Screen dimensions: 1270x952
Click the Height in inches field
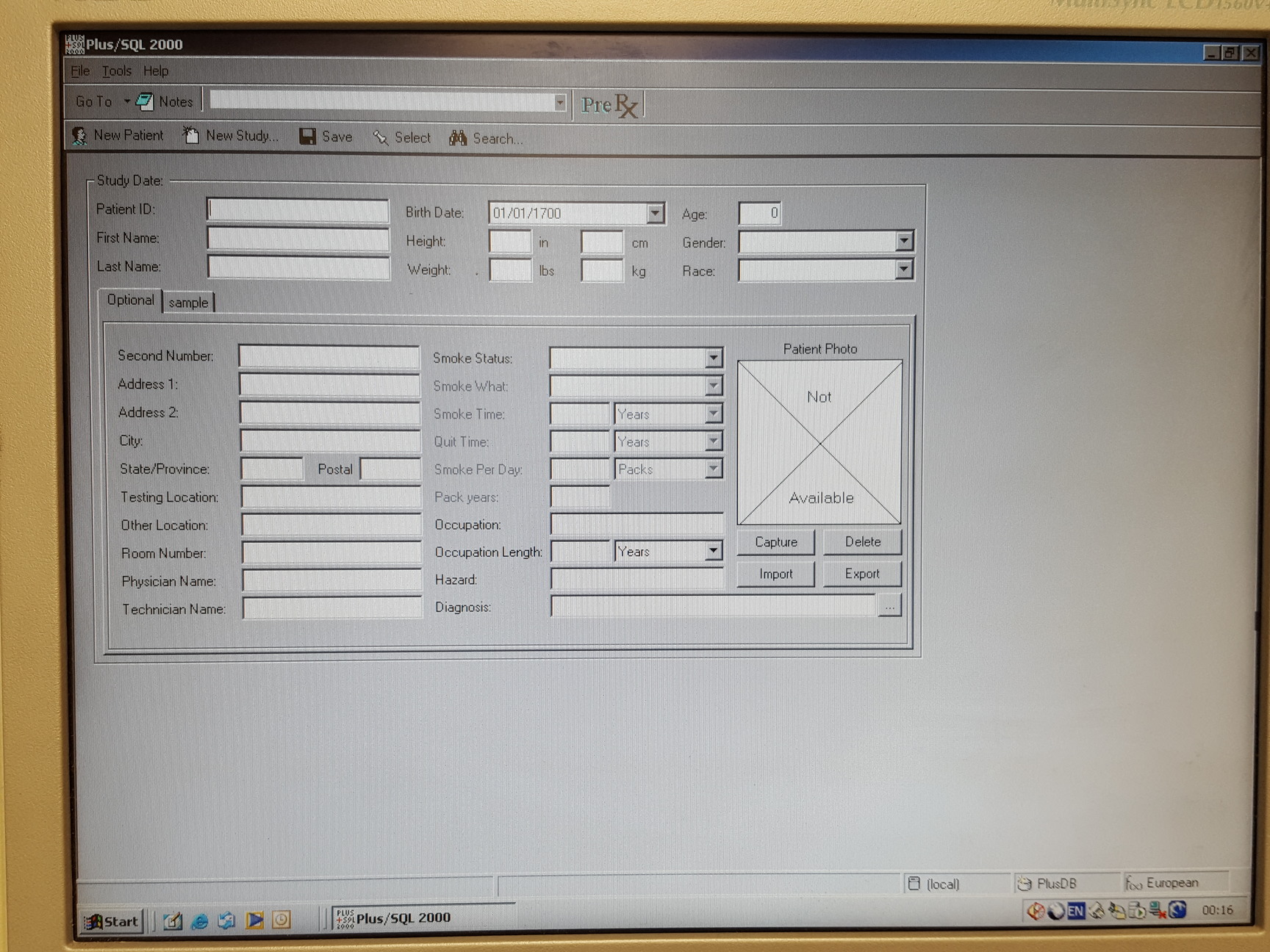510,242
